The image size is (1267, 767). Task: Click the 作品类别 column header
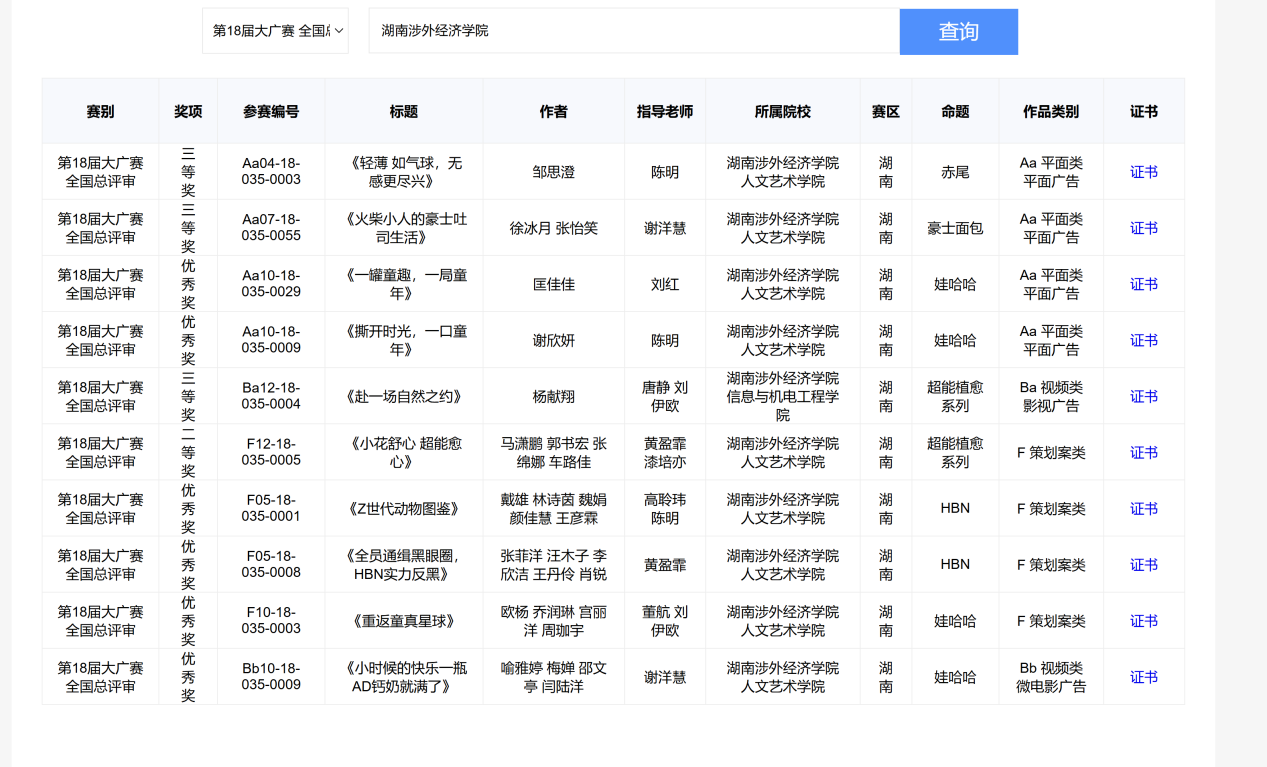pyautogui.click(x=1051, y=111)
